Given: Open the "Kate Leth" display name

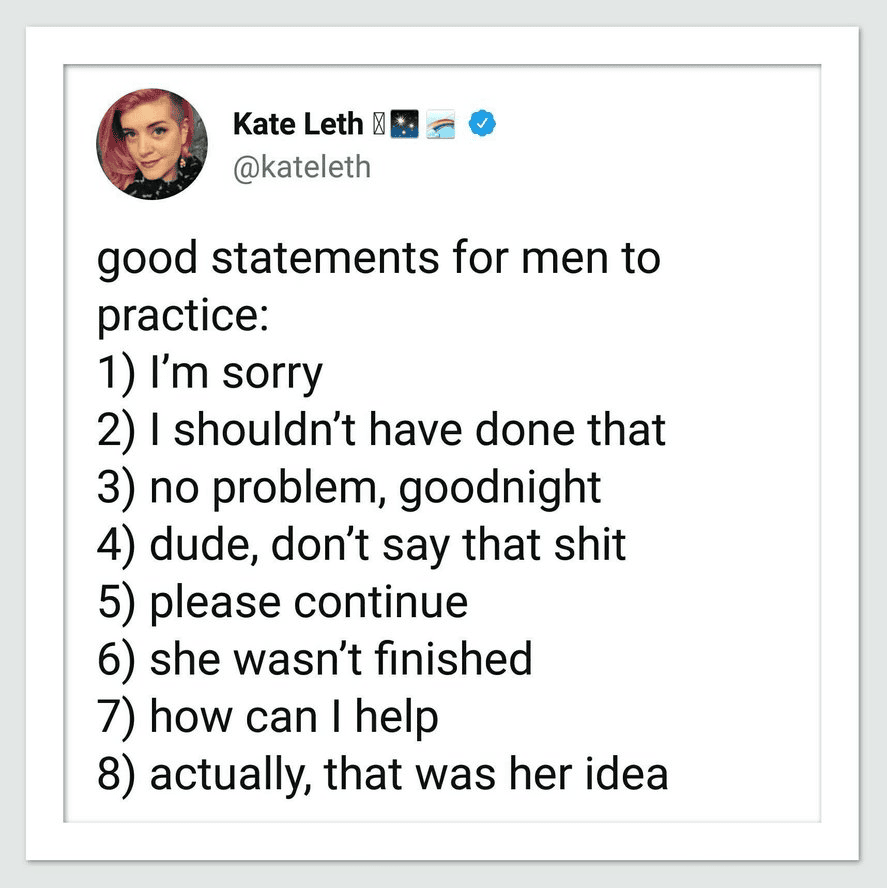Looking at the screenshot, I should point(297,123).
